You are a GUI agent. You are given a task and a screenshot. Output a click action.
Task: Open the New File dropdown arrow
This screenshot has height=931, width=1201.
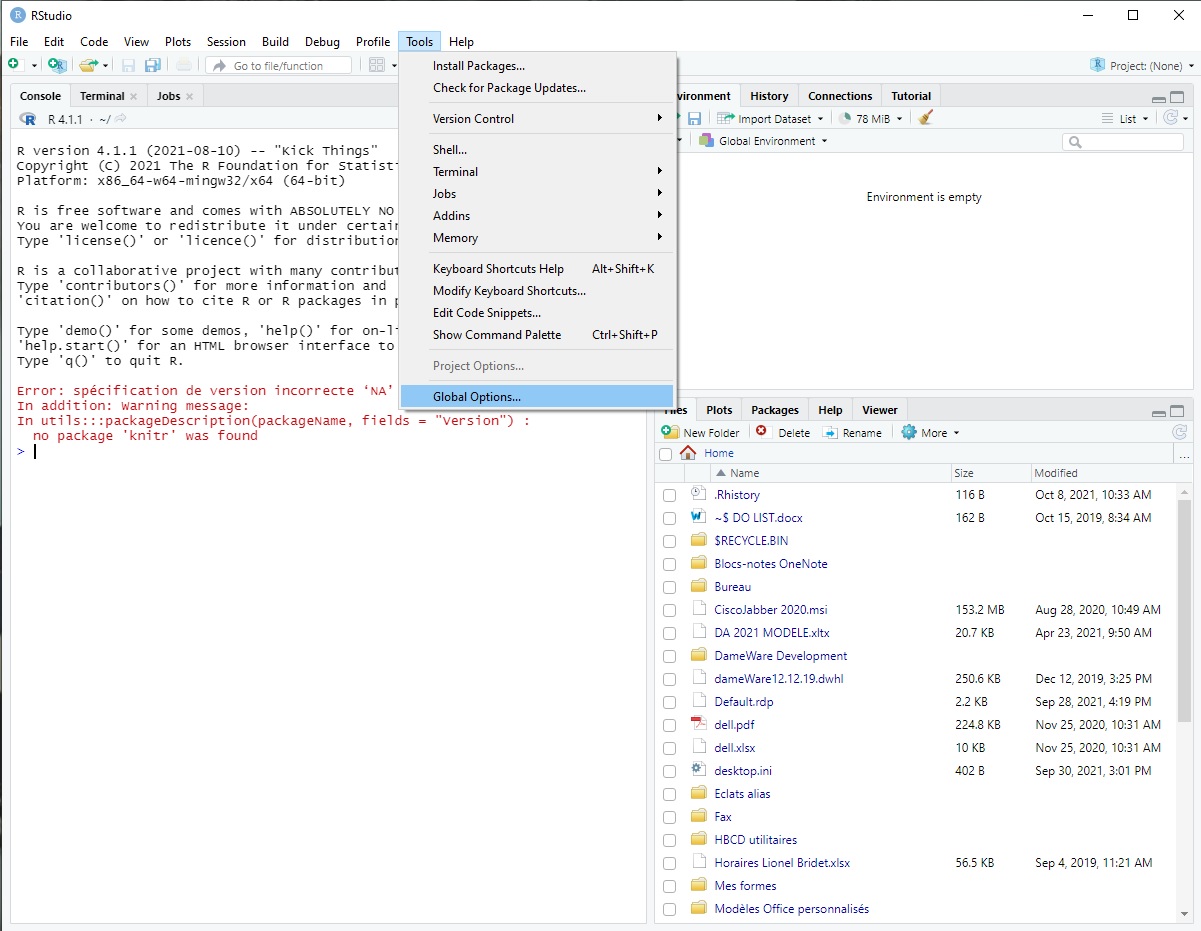pyautogui.click(x=34, y=66)
